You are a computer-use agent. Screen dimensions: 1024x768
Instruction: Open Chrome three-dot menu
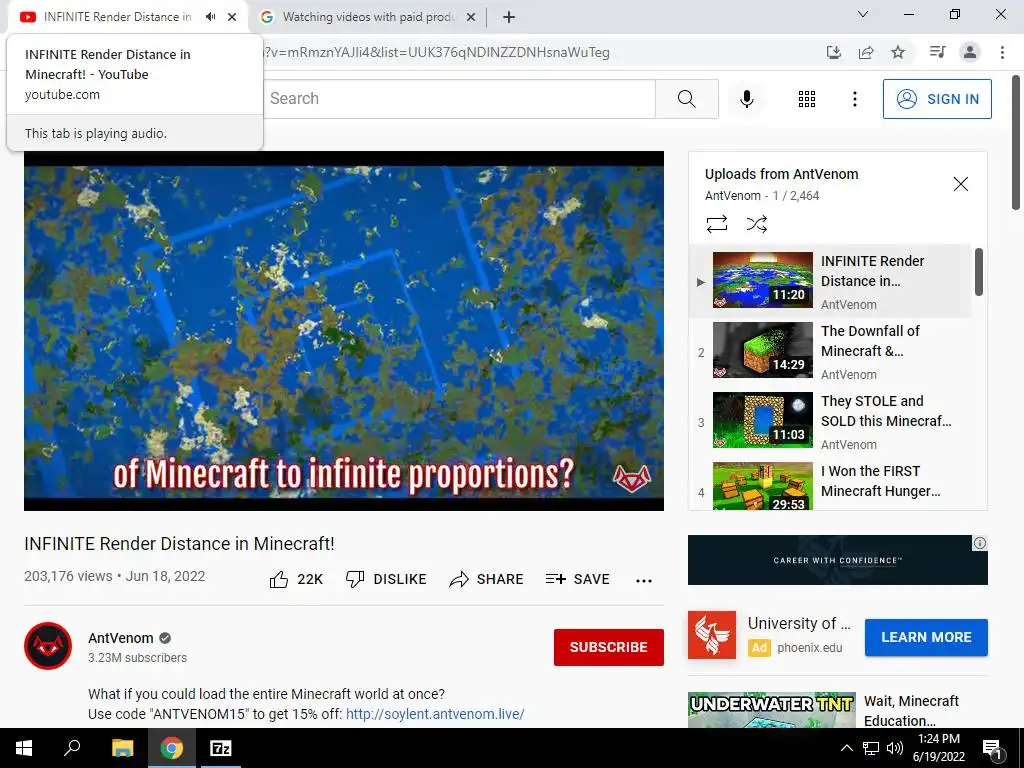pos(1002,52)
